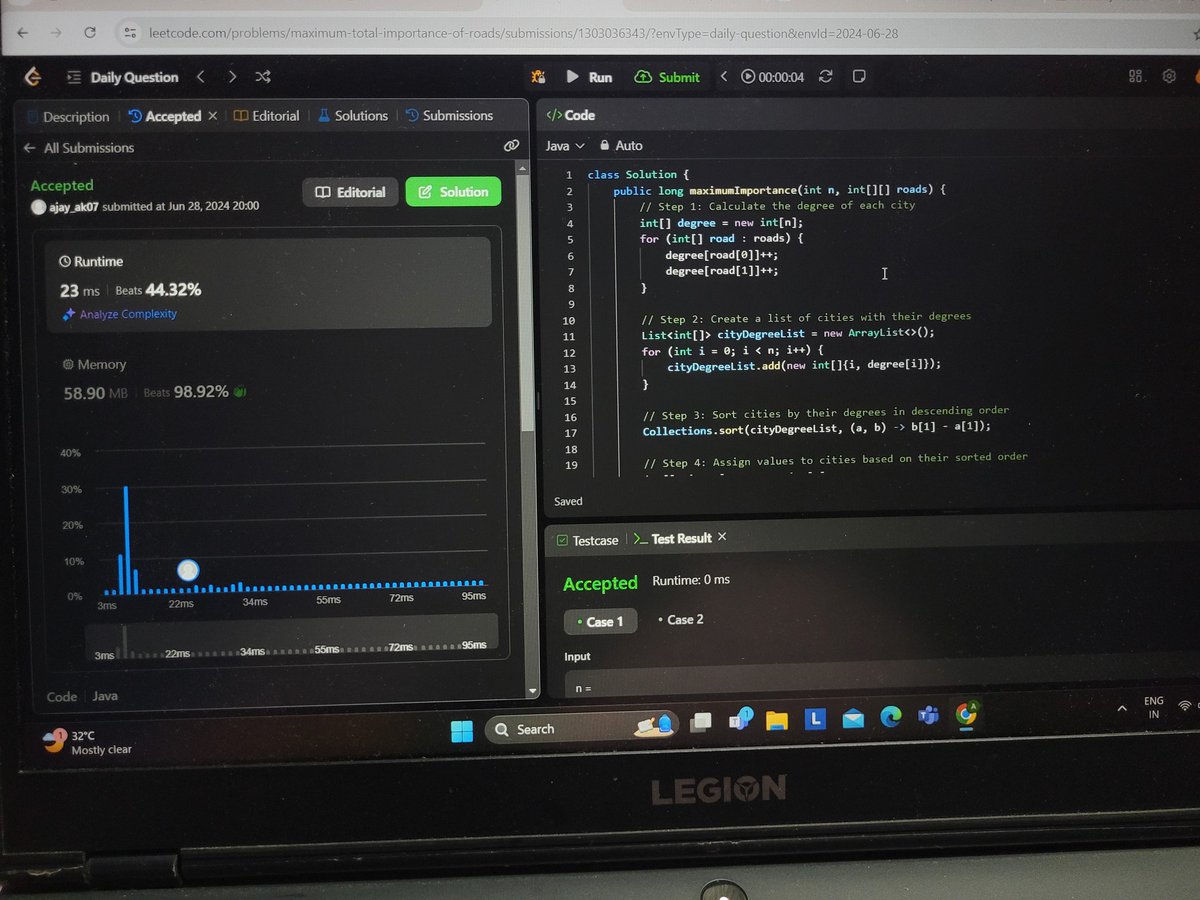
Task: Switch to the Description tab
Action: pyautogui.click(x=68, y=117)
